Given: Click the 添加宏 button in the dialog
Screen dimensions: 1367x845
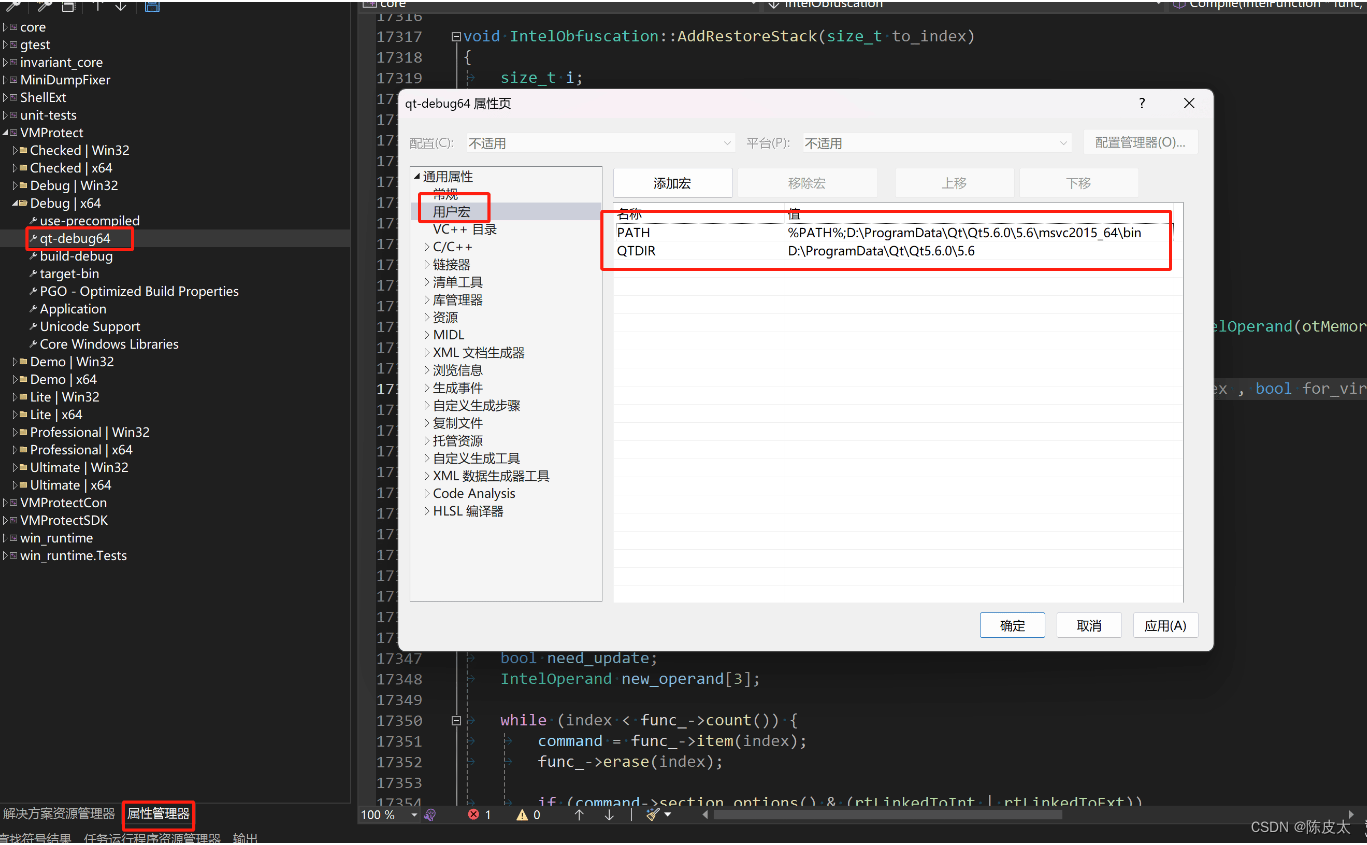Looking at the screenshot, I should (672, 183).
